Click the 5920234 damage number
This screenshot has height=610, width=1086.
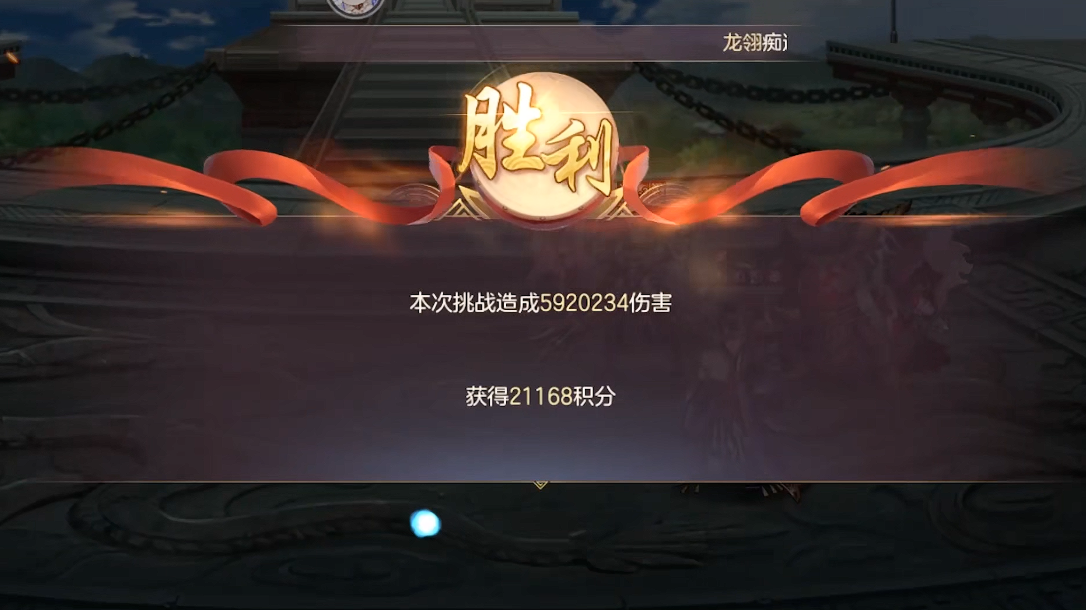[x=584, y=303]
